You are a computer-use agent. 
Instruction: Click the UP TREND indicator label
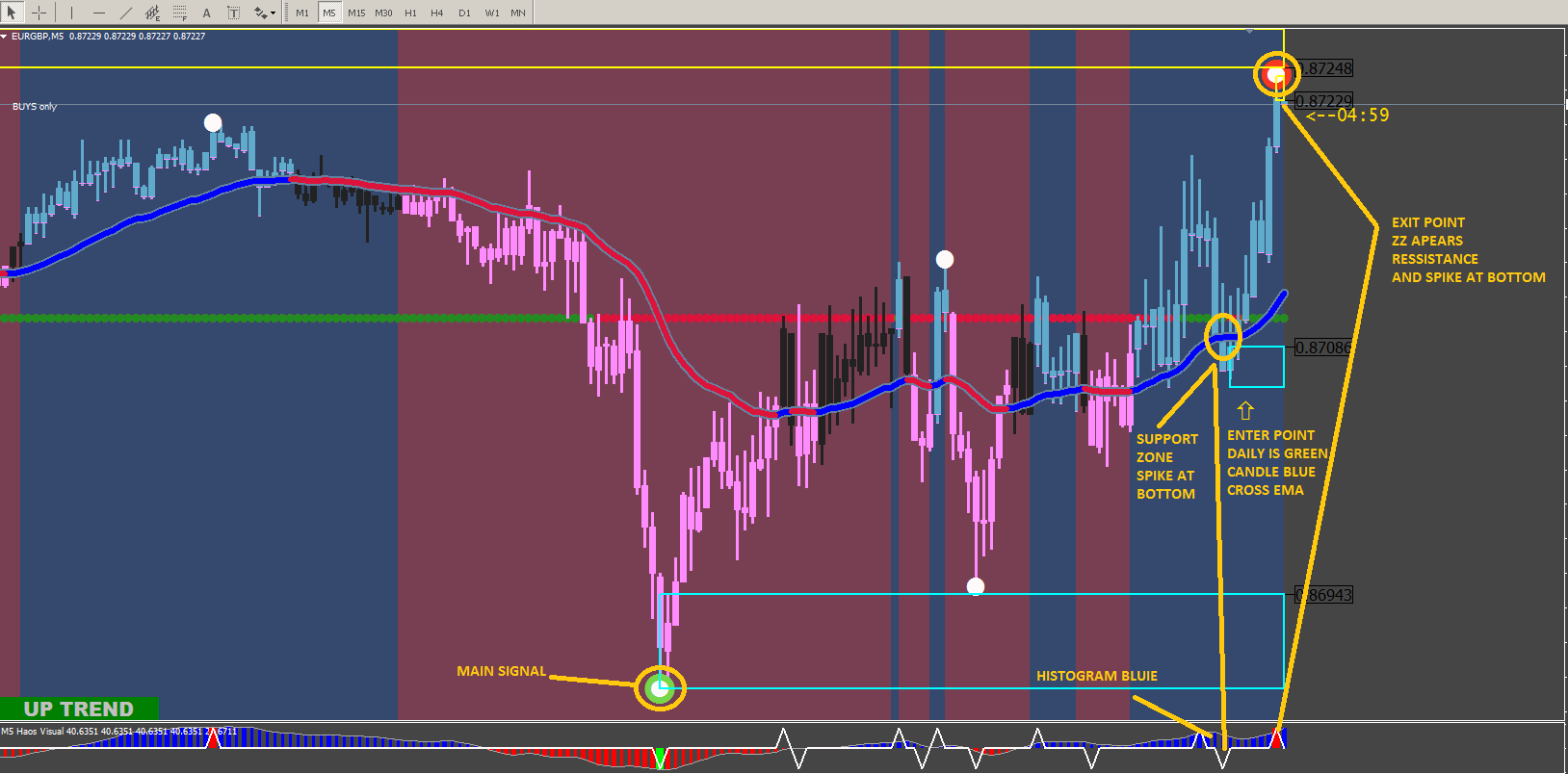[79, 709]
